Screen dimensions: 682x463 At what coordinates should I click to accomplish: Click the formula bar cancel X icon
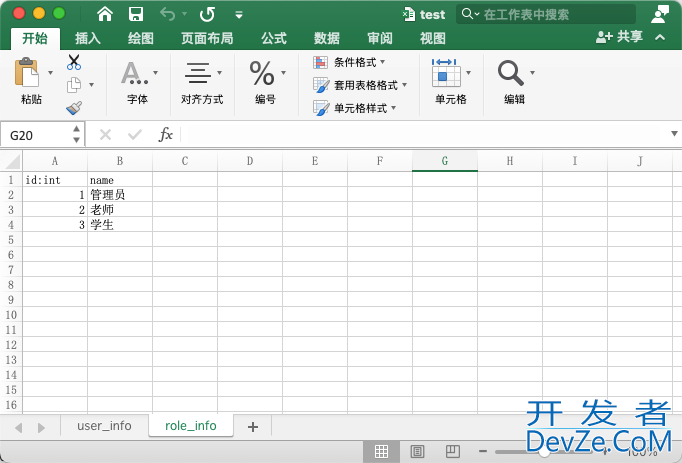(x=105, y=135)
